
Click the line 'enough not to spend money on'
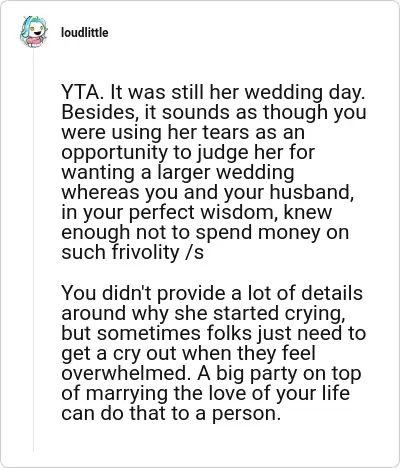coord(205,232)
